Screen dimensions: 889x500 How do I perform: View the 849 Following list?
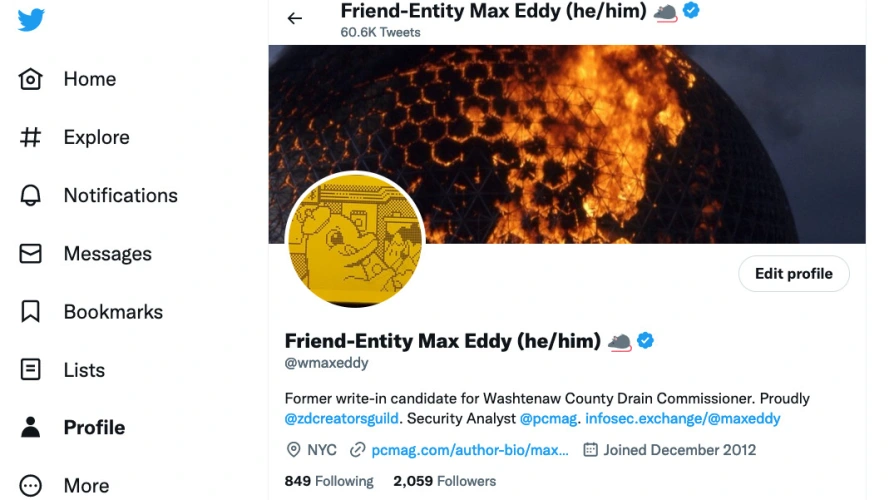point(329,481)
